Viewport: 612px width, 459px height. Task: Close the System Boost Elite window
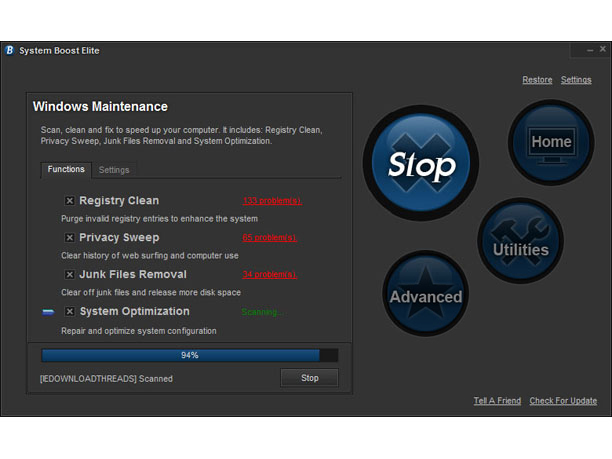click(603, 49)
